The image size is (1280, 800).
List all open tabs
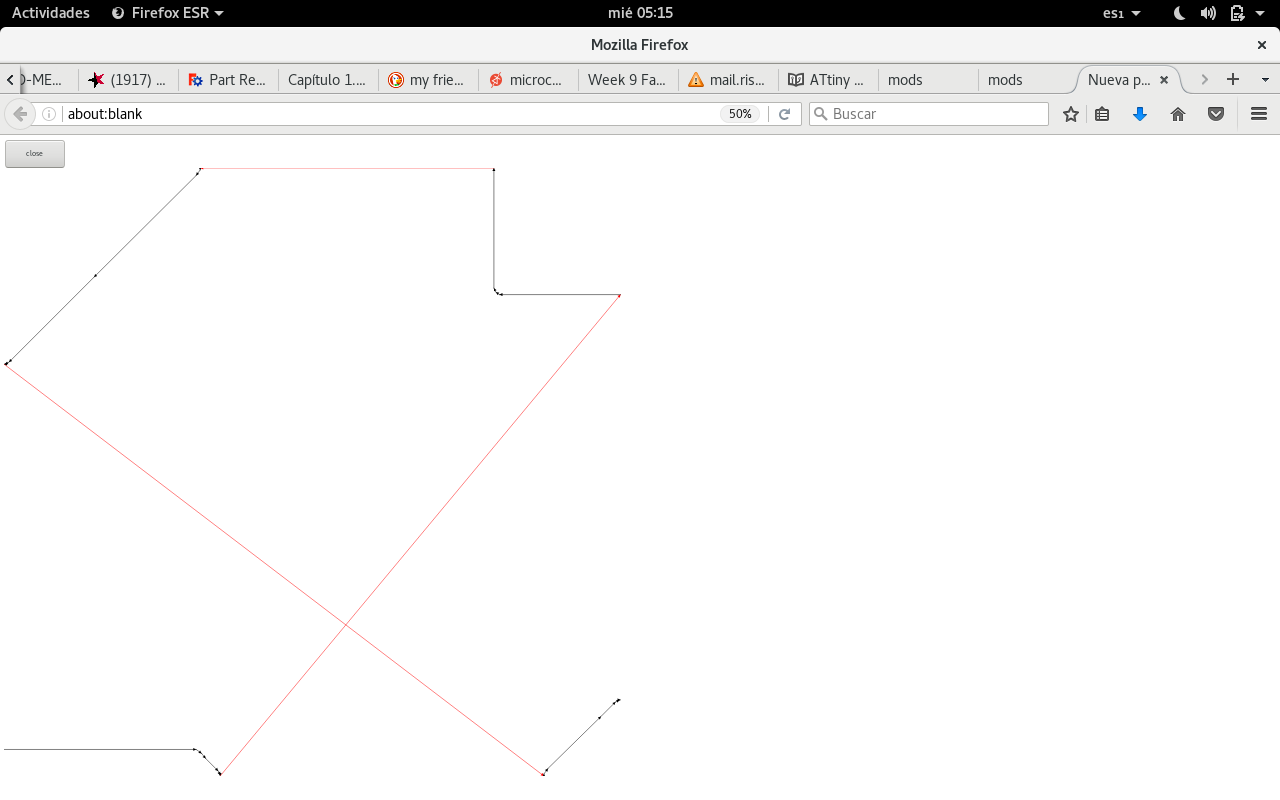click(x=1265, y=79)
